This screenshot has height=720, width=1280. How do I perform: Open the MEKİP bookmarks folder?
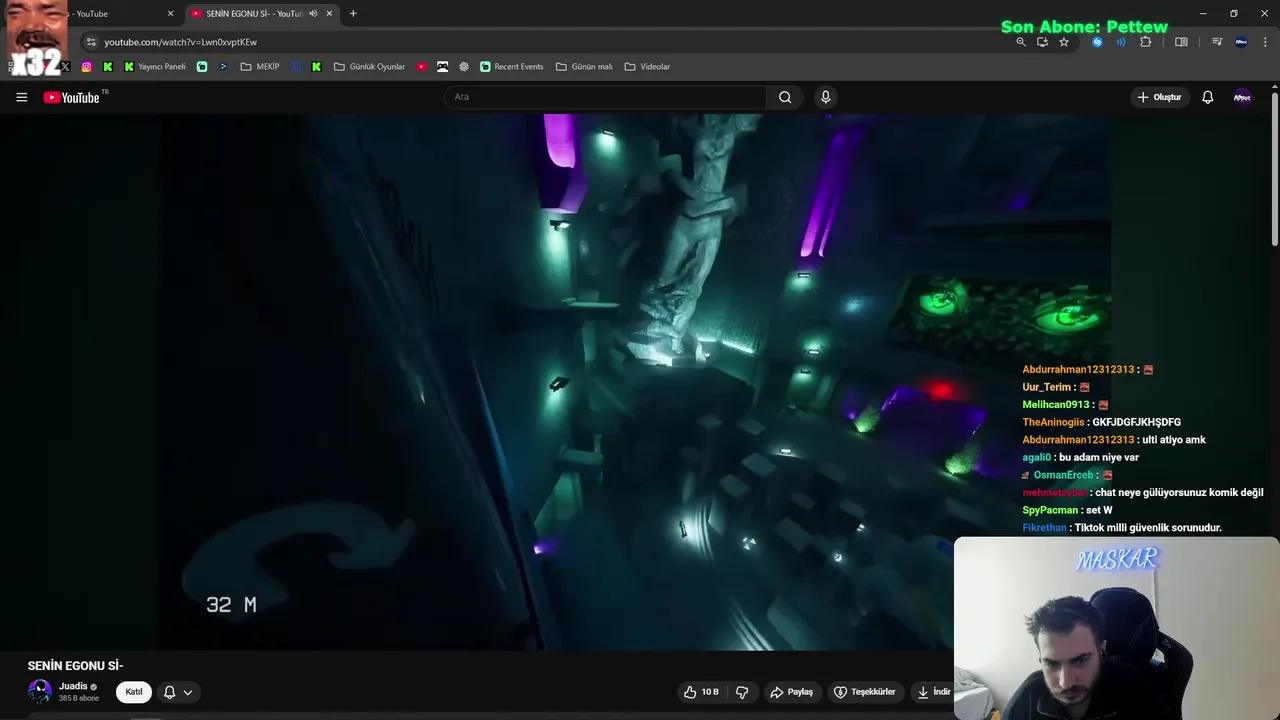pos(260,67)
